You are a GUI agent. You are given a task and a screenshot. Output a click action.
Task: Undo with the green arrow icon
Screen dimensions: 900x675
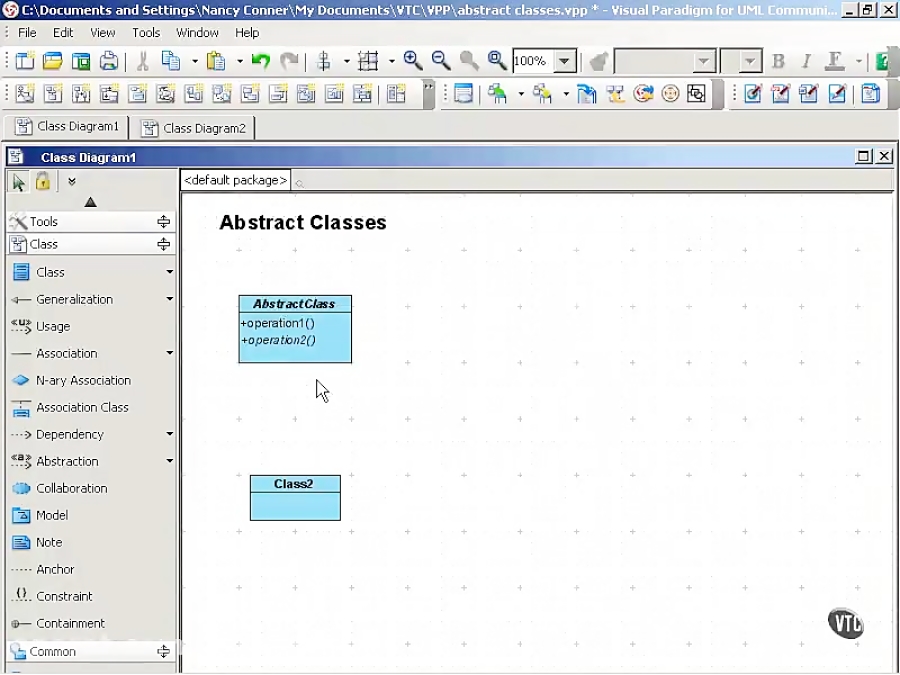click(261, 61)
